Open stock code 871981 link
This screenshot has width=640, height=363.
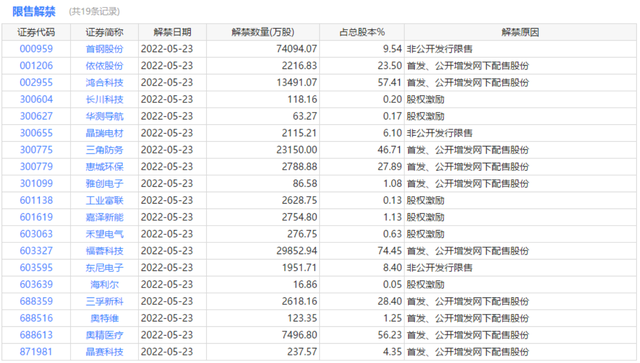click(36, 352)
